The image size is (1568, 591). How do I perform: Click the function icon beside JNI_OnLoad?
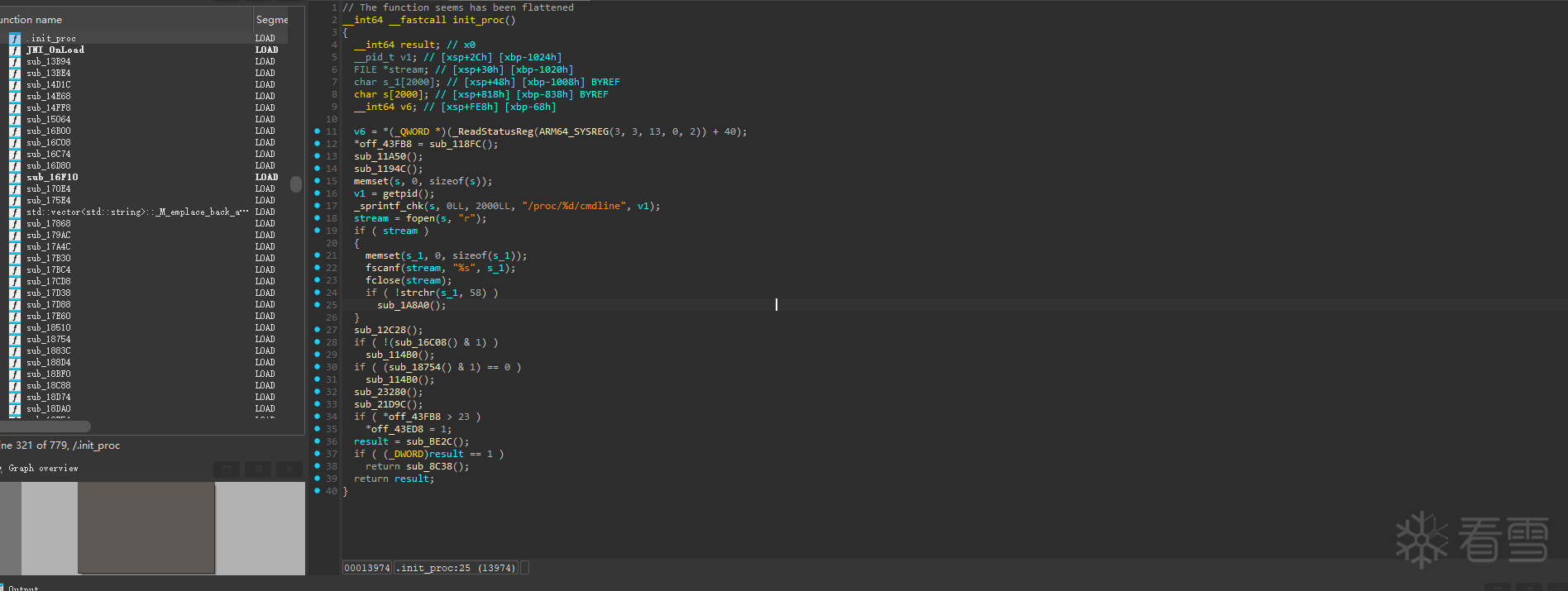coord(15,50)
